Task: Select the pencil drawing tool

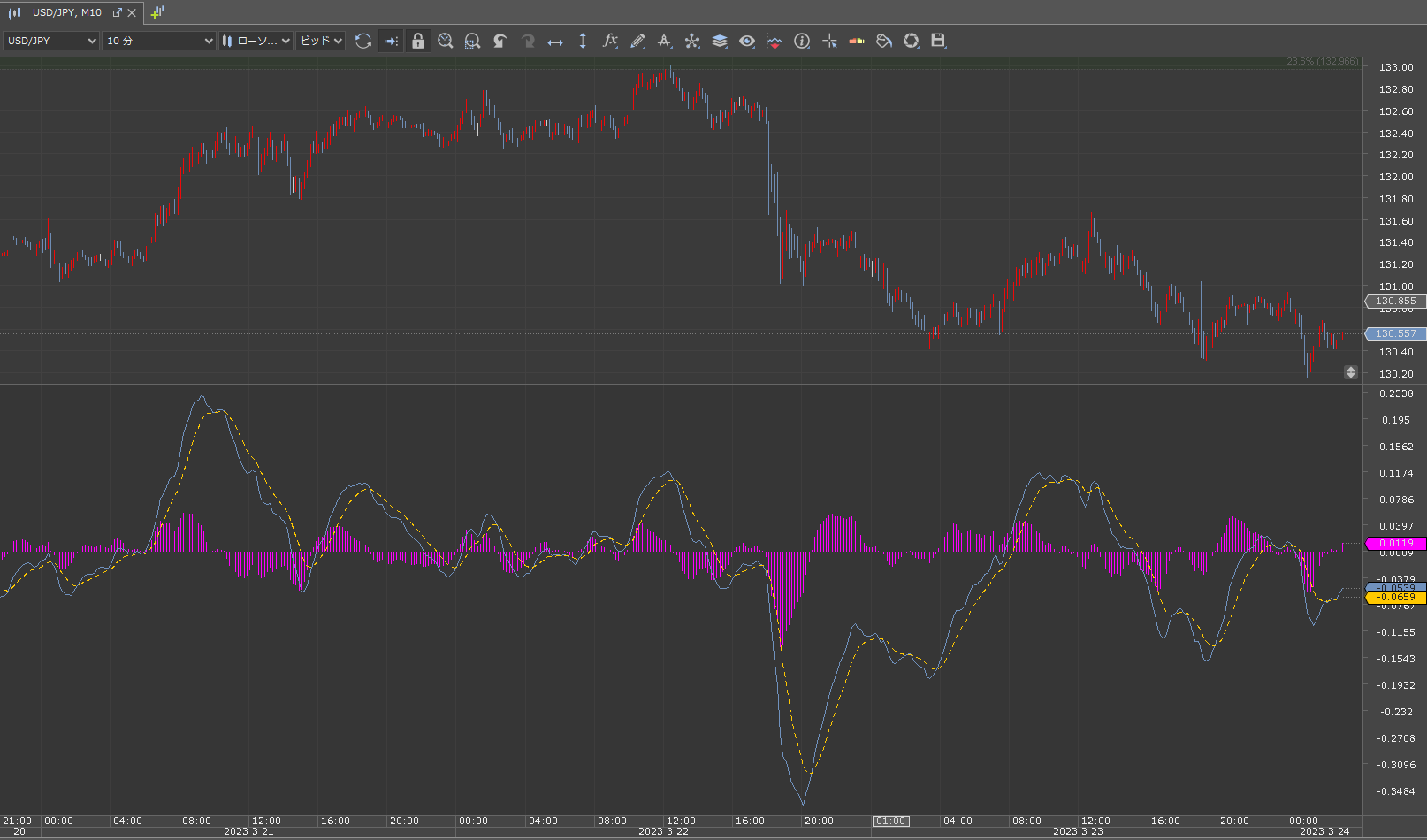Action: pyautogui.click(x=637, y=41)
